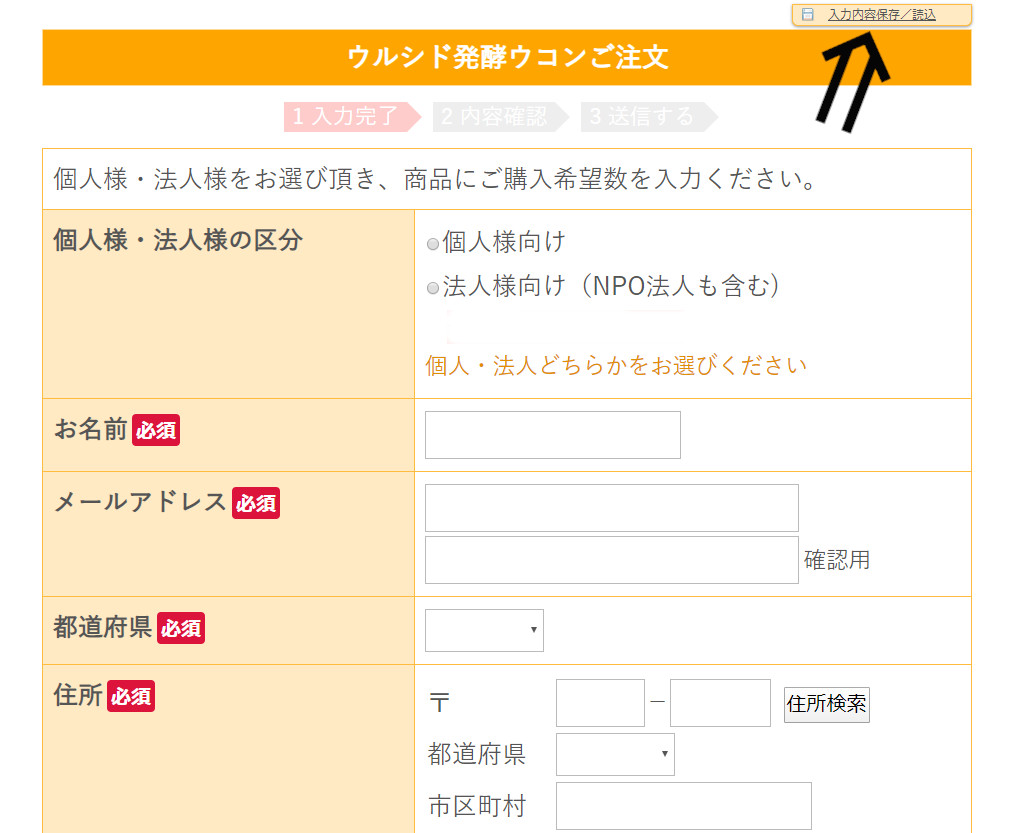The height and width of the screenshot is (833, 1013).
Task: Select the 個人様向け radio button
Action: 433,243
